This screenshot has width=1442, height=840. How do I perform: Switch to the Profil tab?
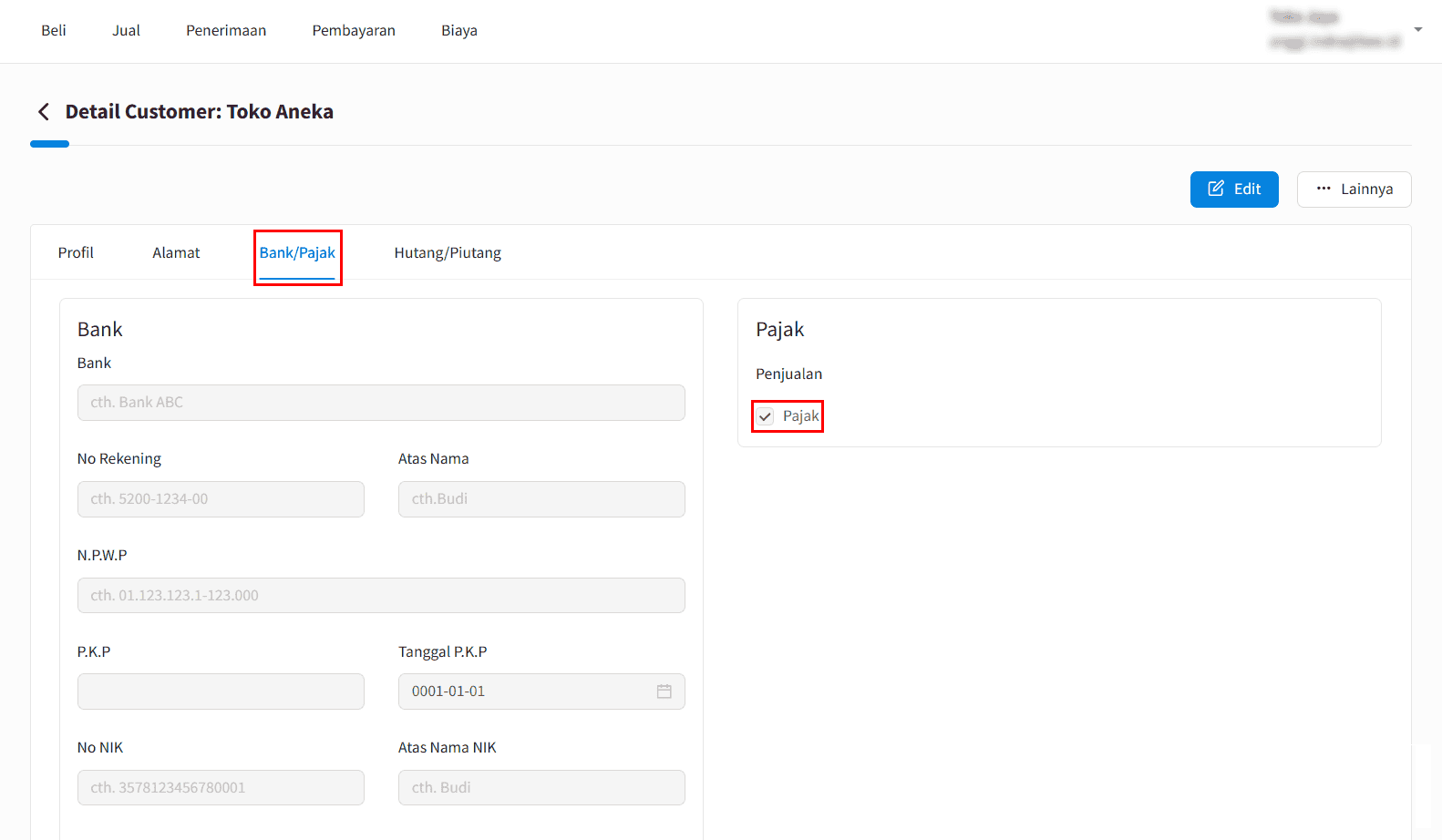pyautogui.click(x=76, y=253)
